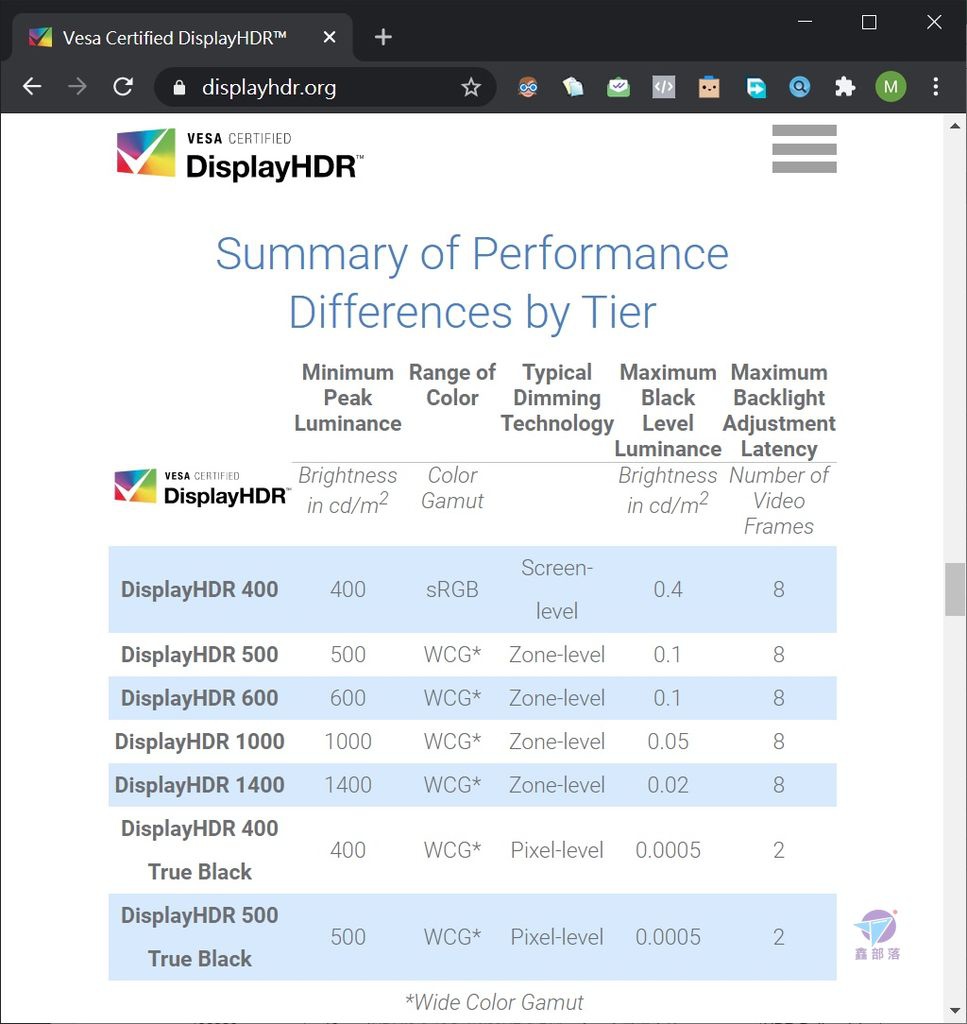
Task: Click the sRGB cell for DisplayHDR 400
Action: pyautogui.click(x=452, y=589)
